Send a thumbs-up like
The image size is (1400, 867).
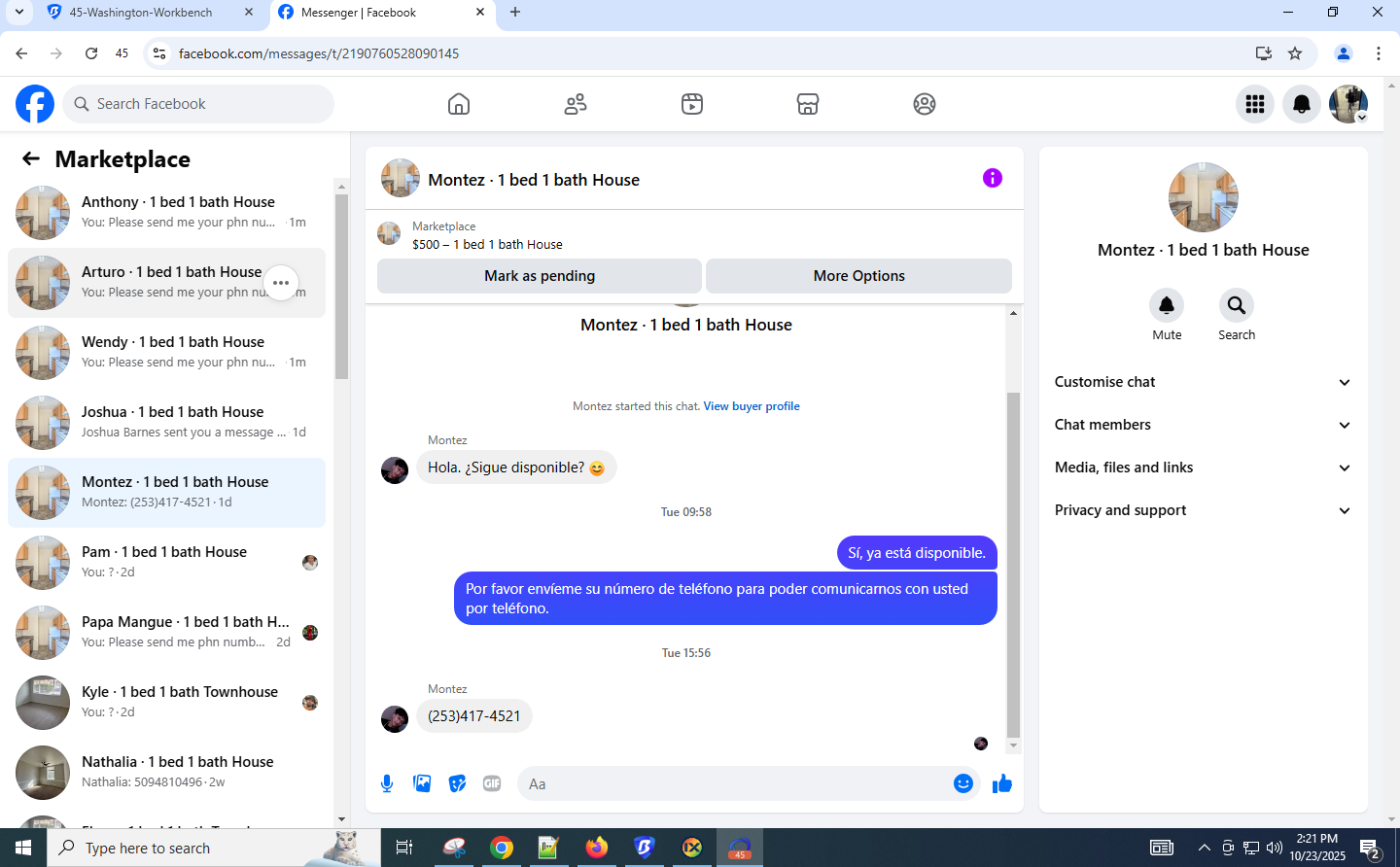(x=1002, y=783)
